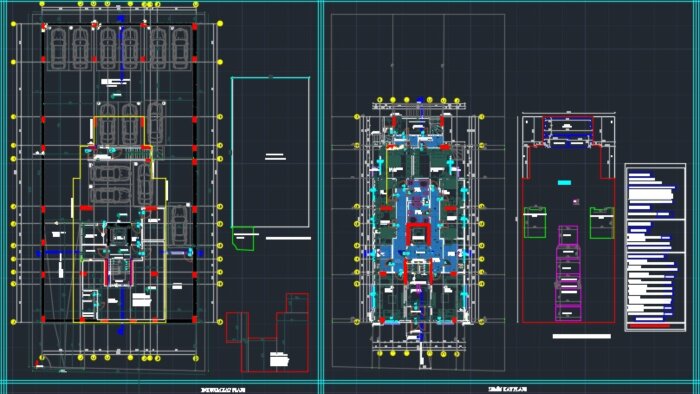Click the notes legend table on the right
700x394 pixels.
coord(655,247)
